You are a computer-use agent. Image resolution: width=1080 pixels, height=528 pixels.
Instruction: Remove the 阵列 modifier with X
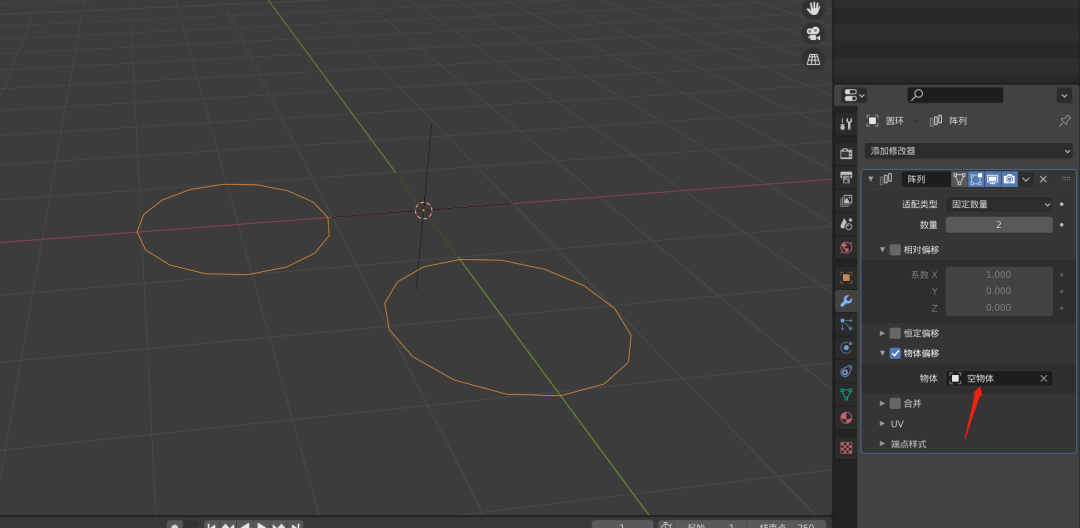1043,179
